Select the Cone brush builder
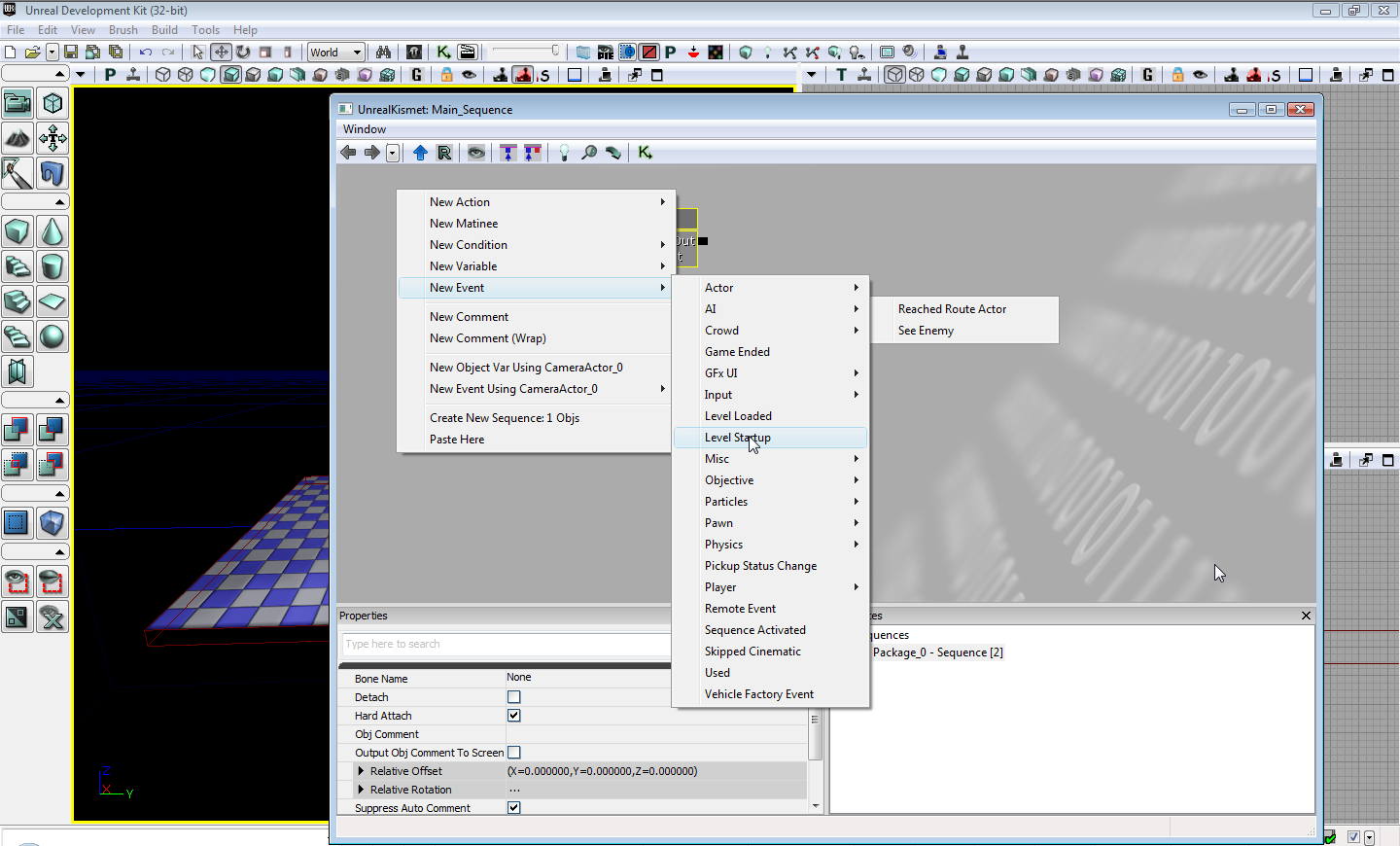1400x846 pixels. 52,231
